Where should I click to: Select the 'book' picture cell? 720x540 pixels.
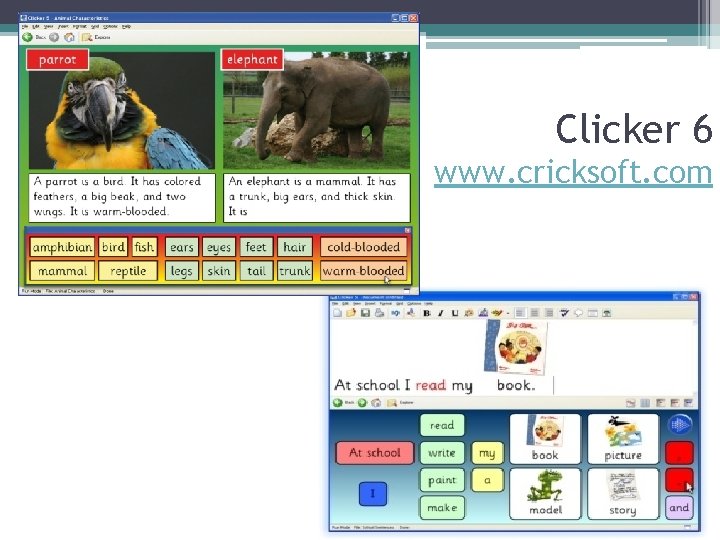click(x=545, y=439)
